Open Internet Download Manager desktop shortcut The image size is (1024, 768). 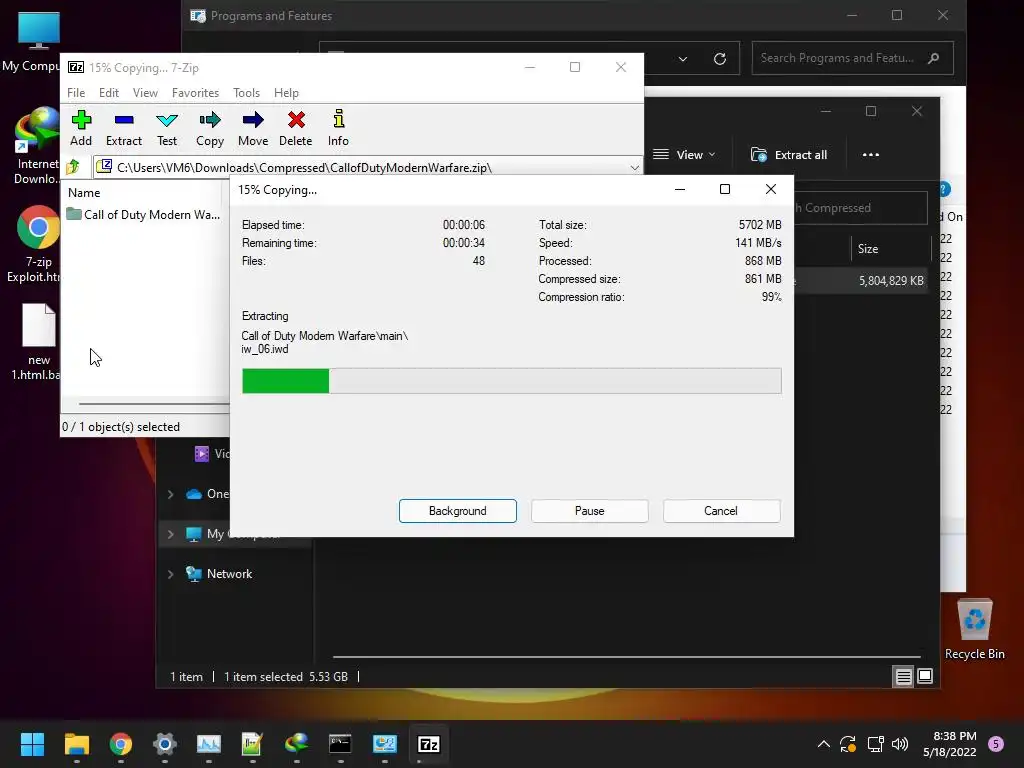pos(37,146)
